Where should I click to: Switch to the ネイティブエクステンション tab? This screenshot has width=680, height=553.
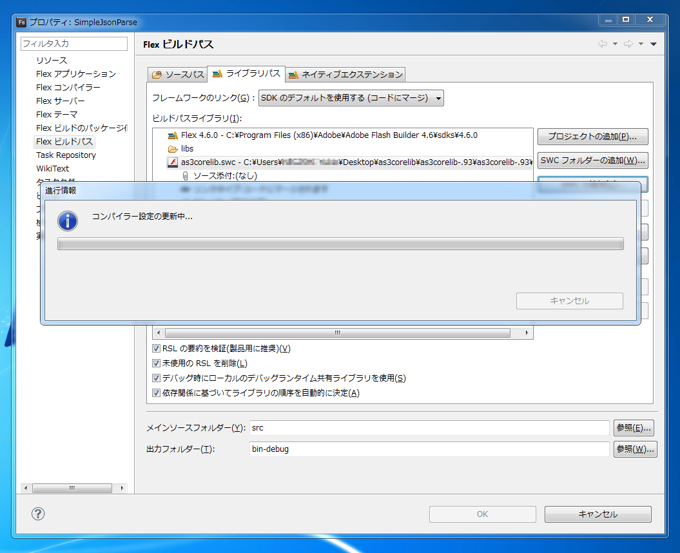point(346,75)
